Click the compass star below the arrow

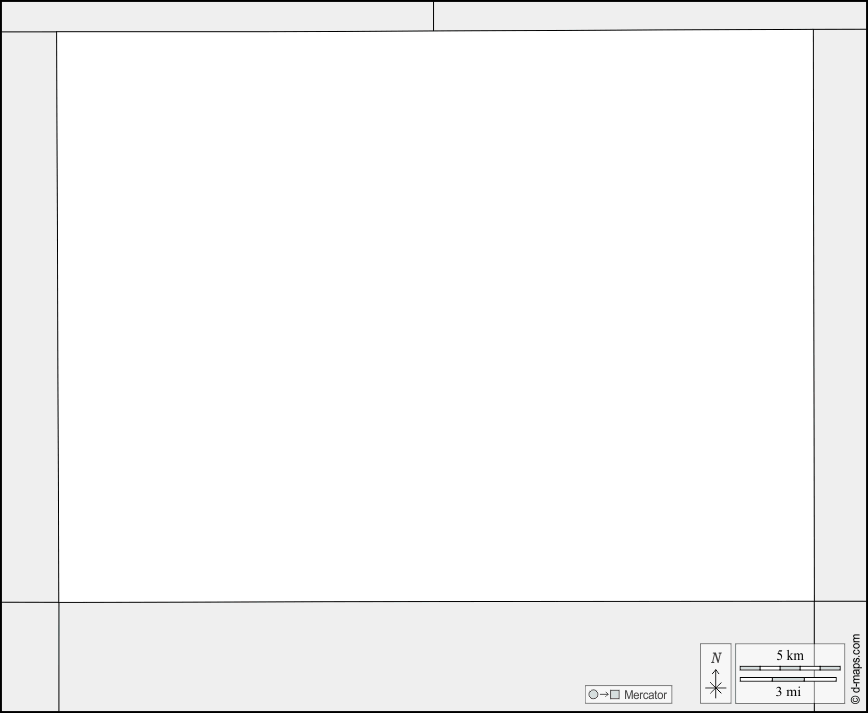(x=716, y=688)
